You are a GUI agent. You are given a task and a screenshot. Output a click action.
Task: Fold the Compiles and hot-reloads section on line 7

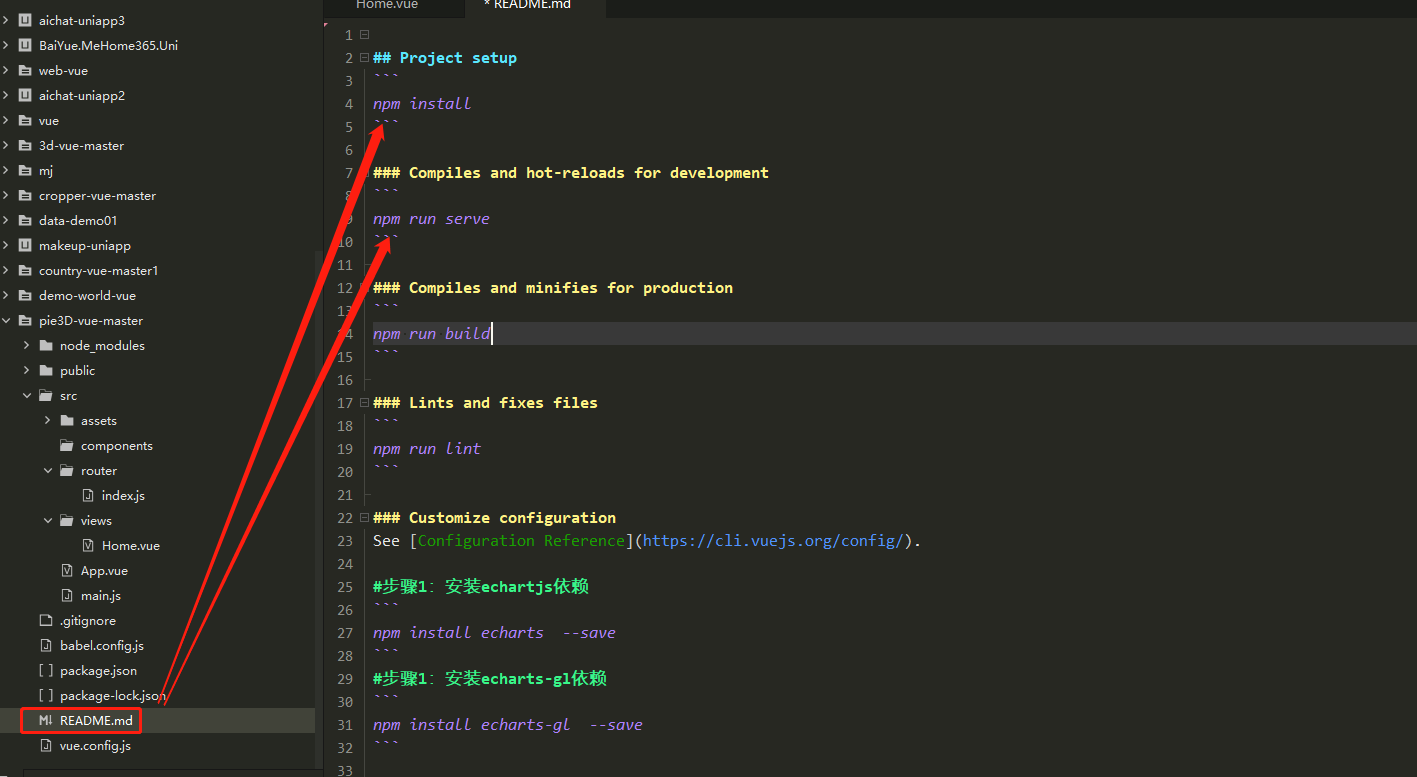coord(364,173)
